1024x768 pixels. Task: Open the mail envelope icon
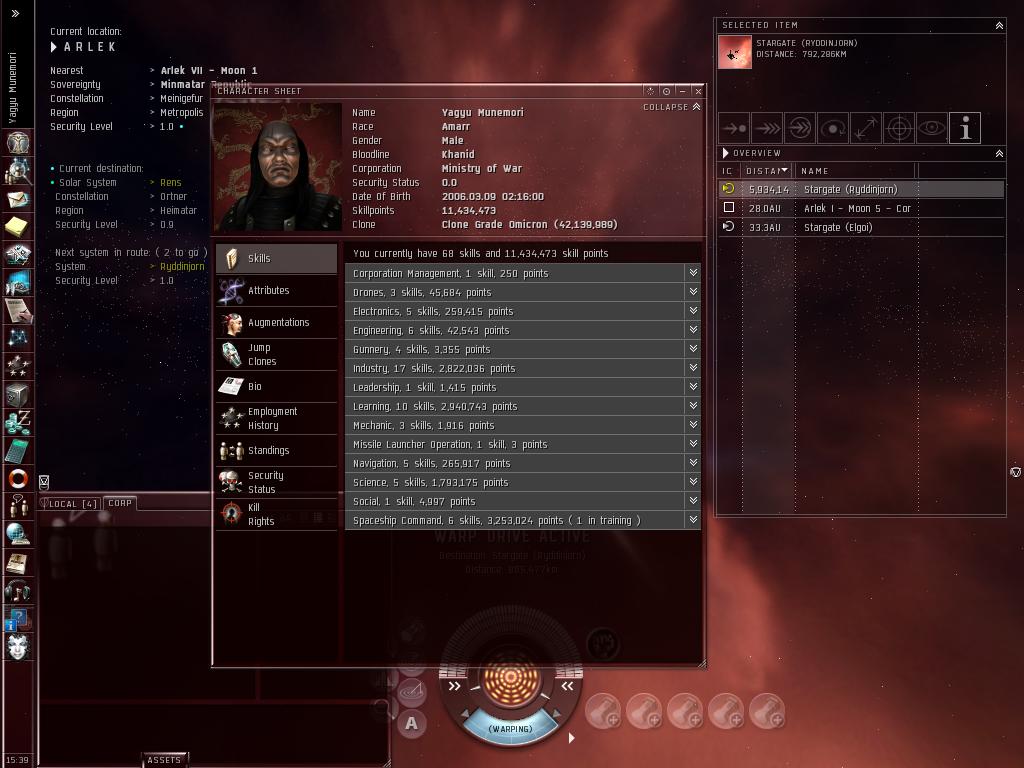click(x=18, y=199)
